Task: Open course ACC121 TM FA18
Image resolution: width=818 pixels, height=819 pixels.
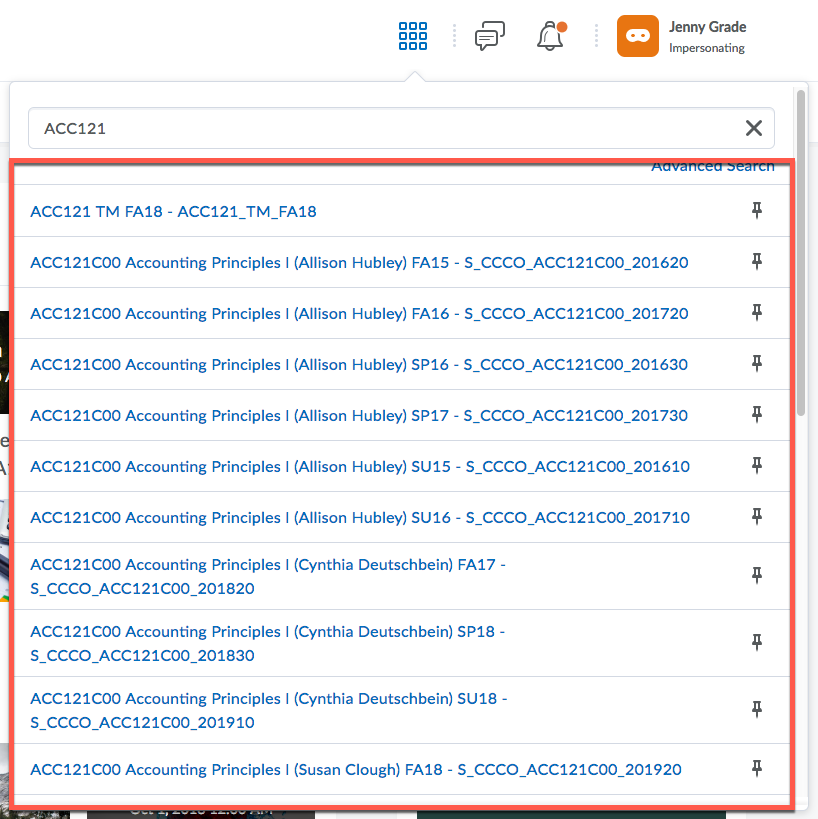Action: [173, 212]
